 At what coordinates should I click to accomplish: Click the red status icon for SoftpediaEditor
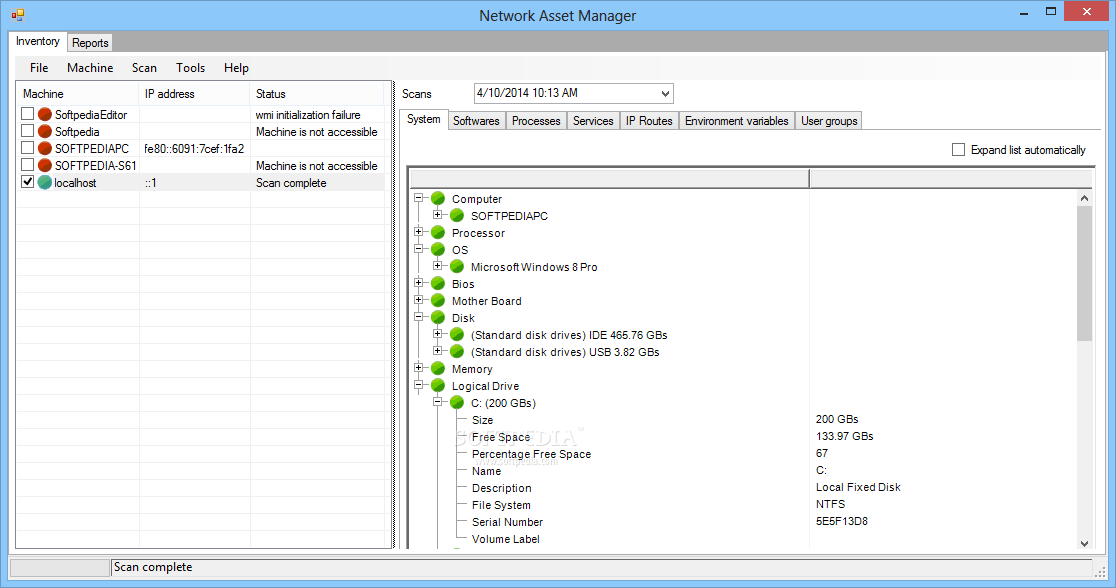45,114
